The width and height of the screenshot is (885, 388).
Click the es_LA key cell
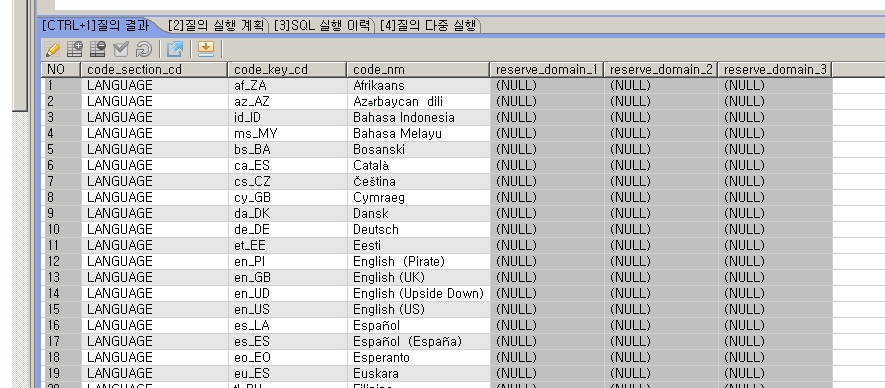pyautogui.click(x=287, y=325)
